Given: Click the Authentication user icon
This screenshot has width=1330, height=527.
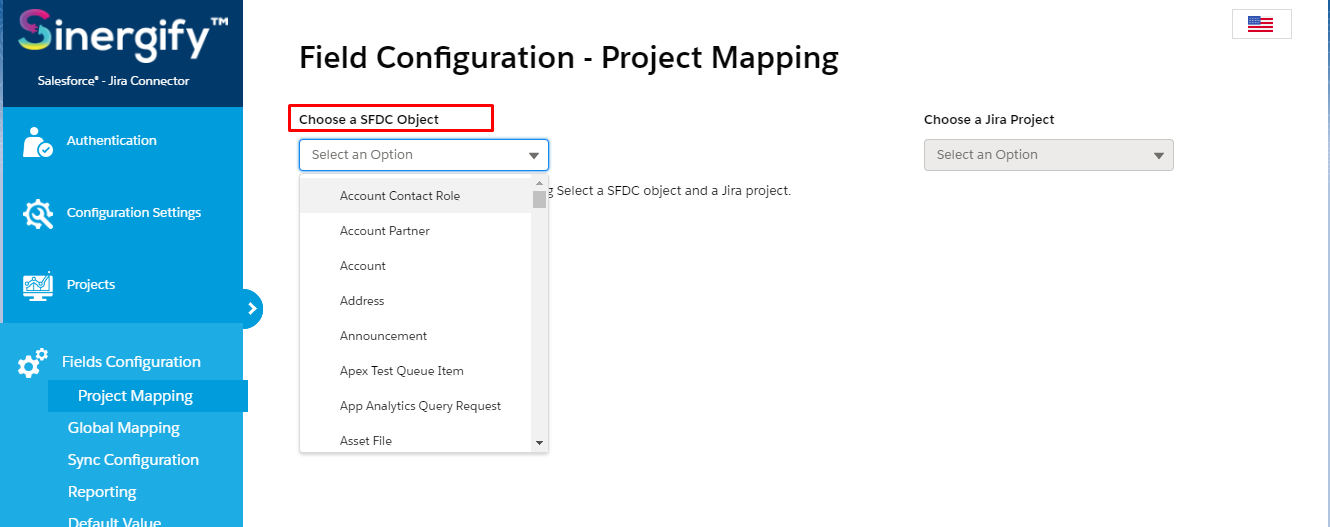Looking at the screenshot, I should pos(37,142).
